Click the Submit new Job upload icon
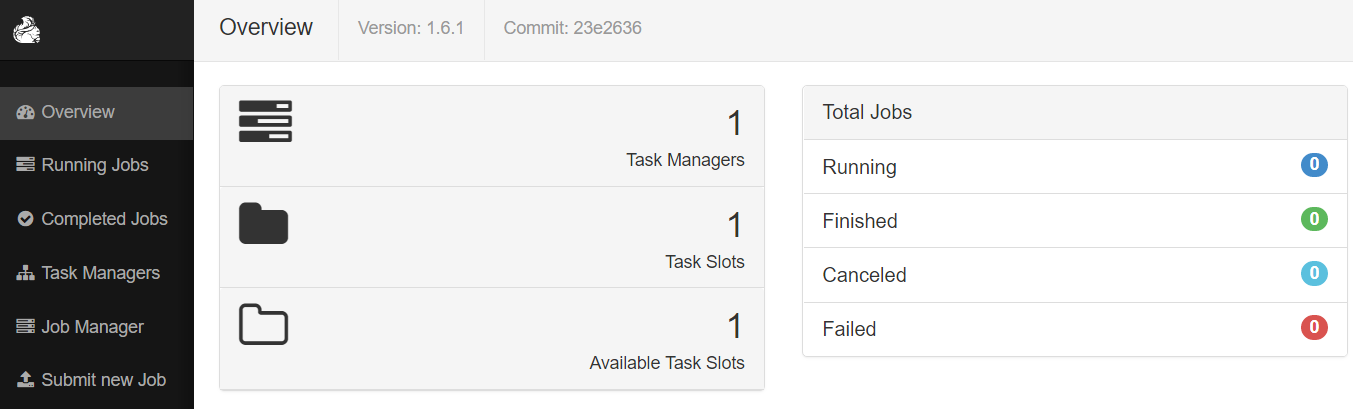Screen dimensions: 1353x409 (26, 380)
